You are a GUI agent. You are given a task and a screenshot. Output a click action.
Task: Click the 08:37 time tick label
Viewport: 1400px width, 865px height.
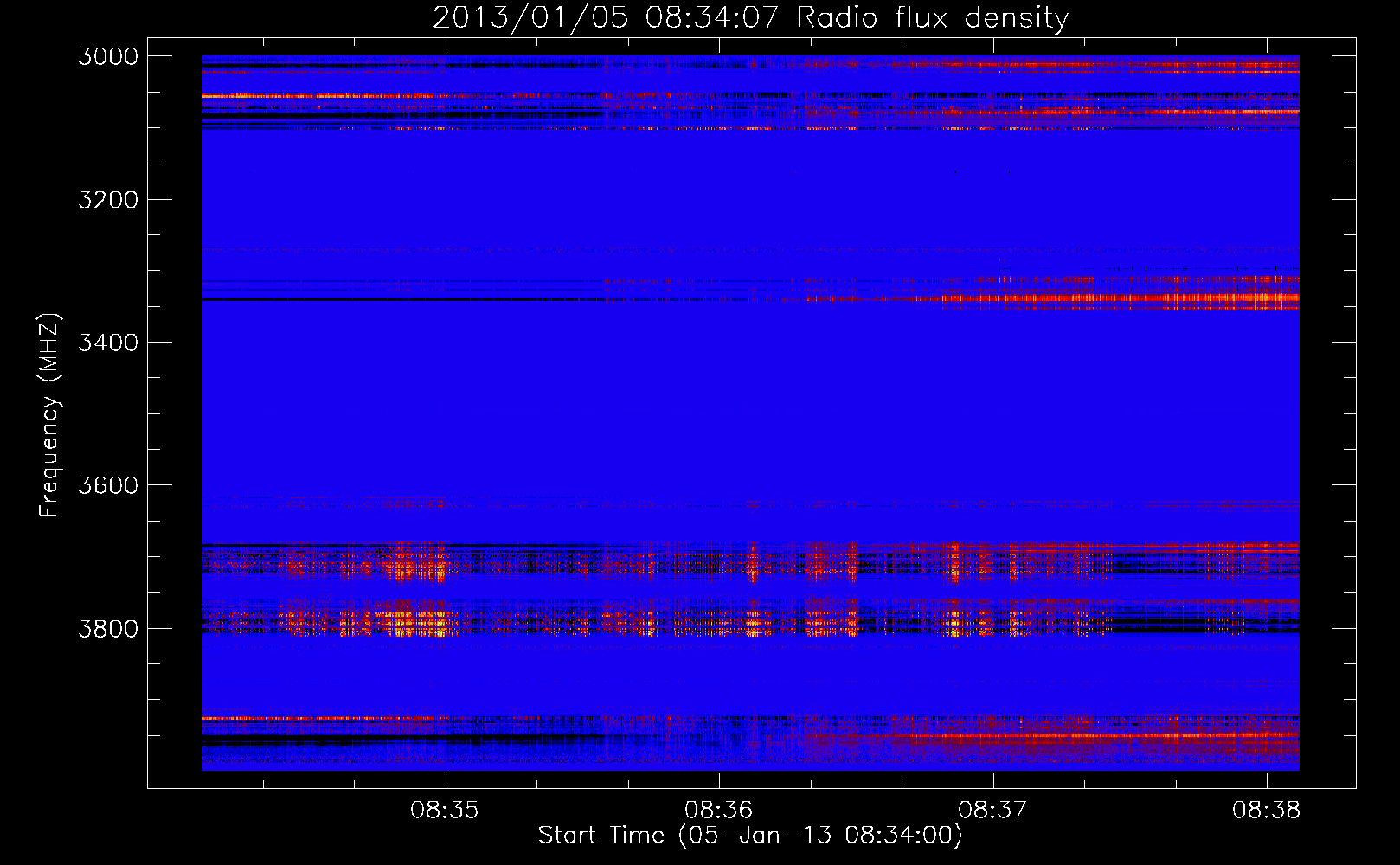pos(992,811)
